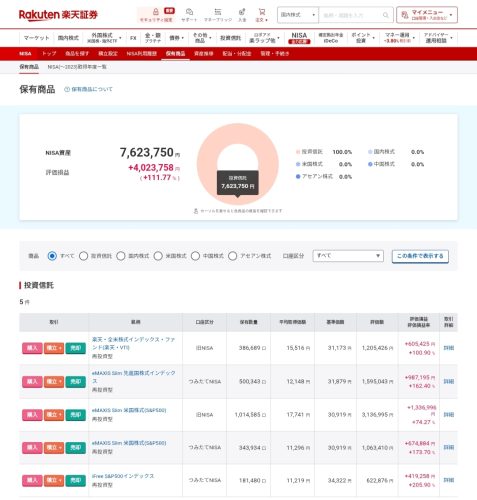Sell eMAXIS Slim S&P500 in 旧NISA row
Screen dimensions: 477x500
coord(76,415)
